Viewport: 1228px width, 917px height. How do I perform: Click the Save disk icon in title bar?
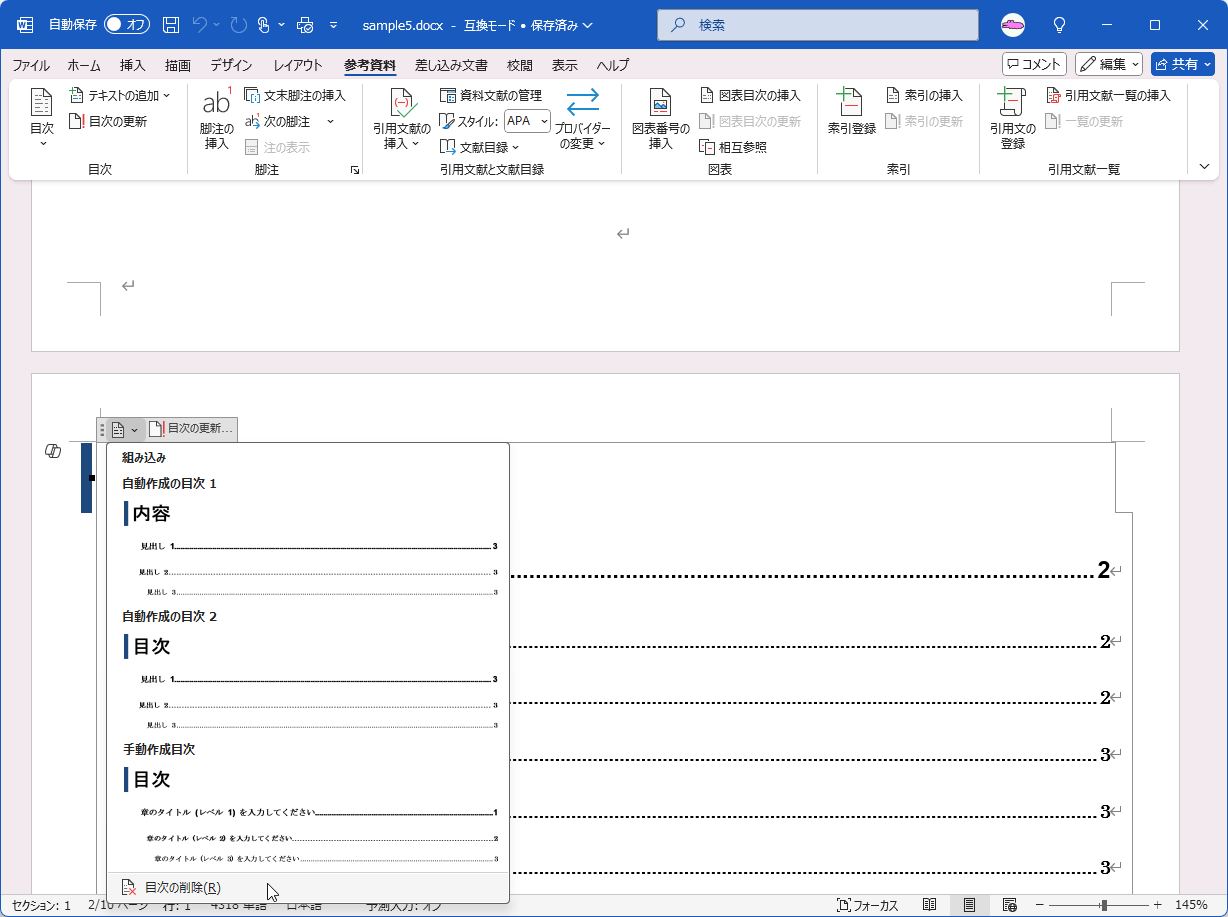click(x=171, y=24)
